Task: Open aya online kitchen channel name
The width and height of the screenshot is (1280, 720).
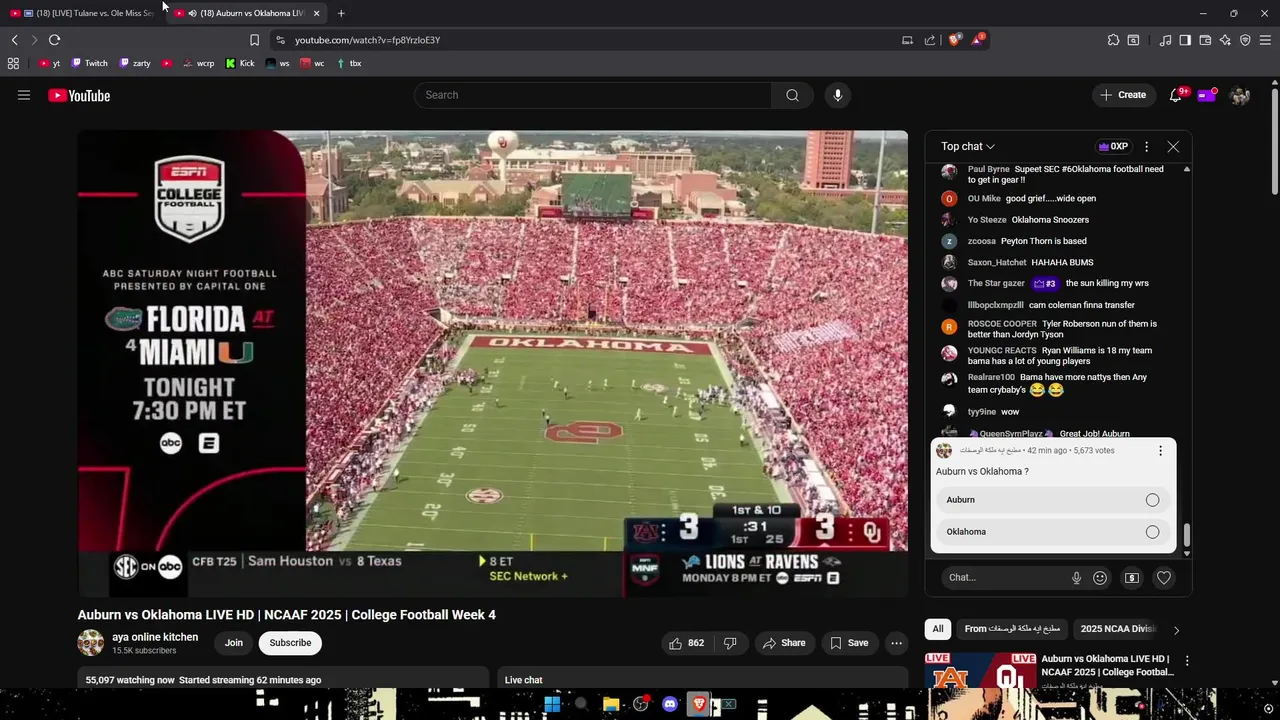Action: (x=155, y=637)
